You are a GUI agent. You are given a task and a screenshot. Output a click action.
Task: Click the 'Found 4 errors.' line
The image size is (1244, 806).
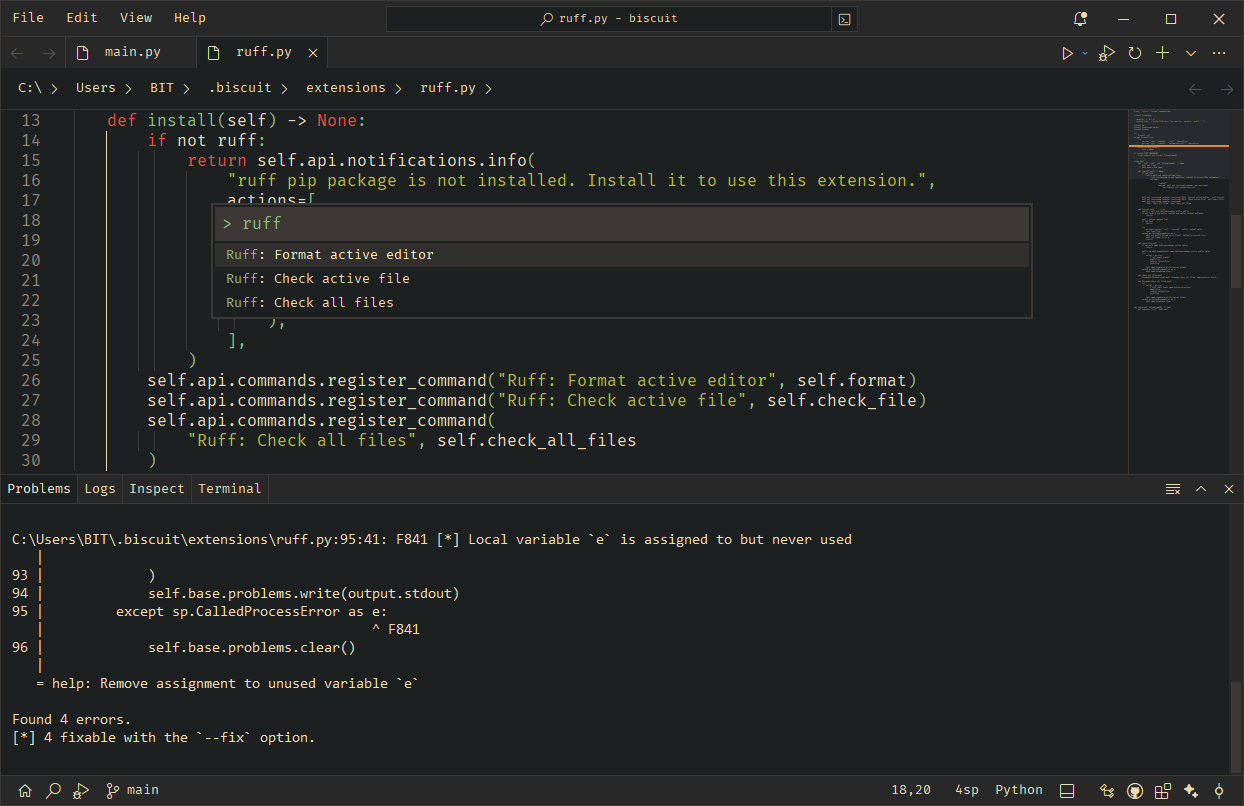pos(71,719)
